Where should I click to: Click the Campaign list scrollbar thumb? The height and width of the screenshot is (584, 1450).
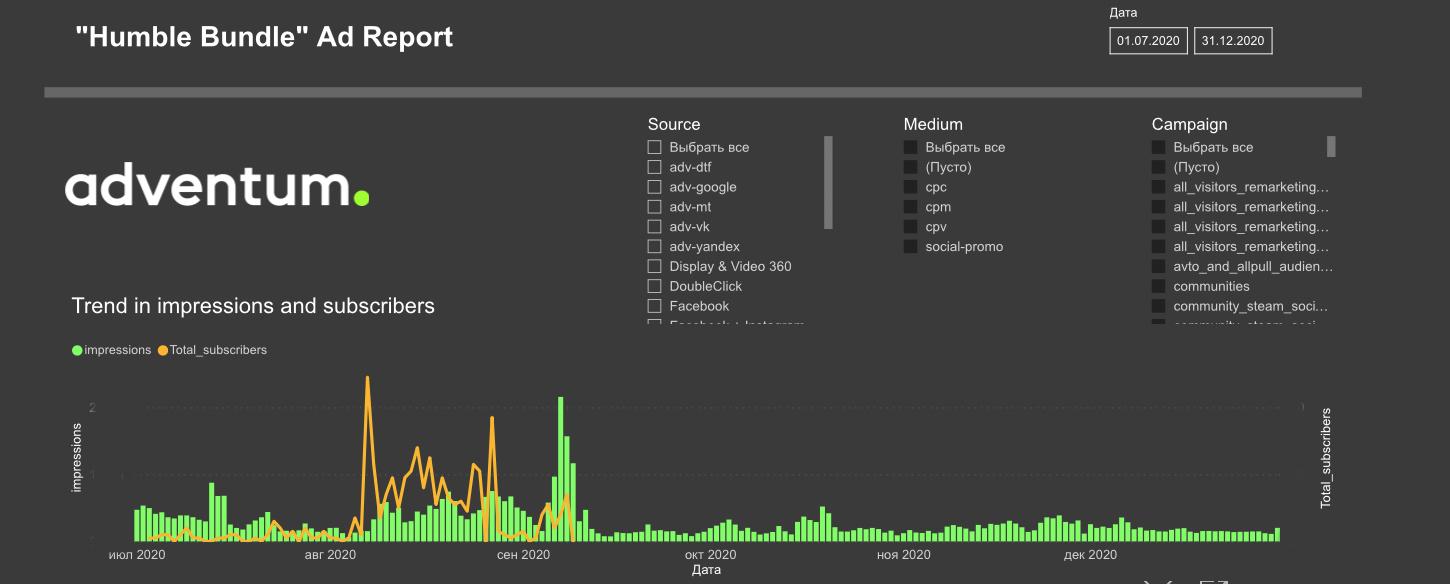click(x=1331, y=147)
